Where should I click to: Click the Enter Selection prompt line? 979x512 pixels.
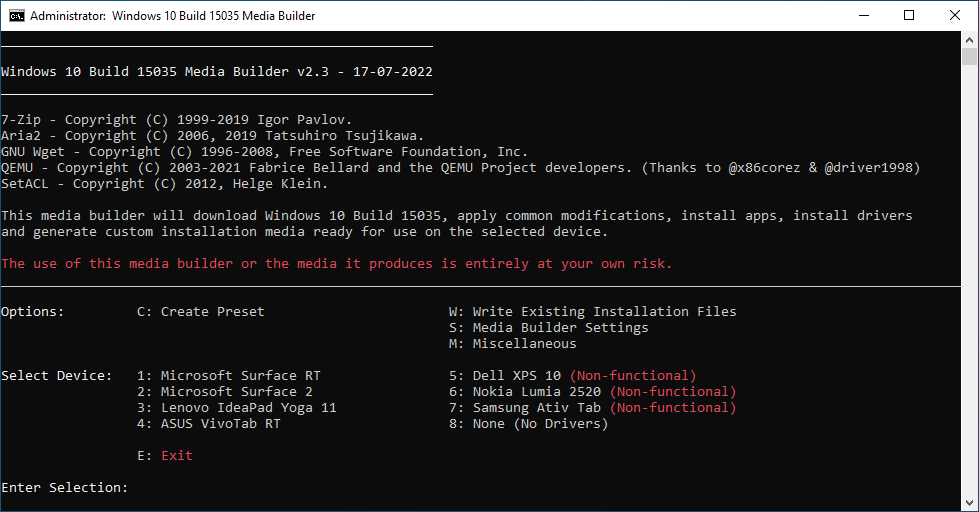(65, 487)
